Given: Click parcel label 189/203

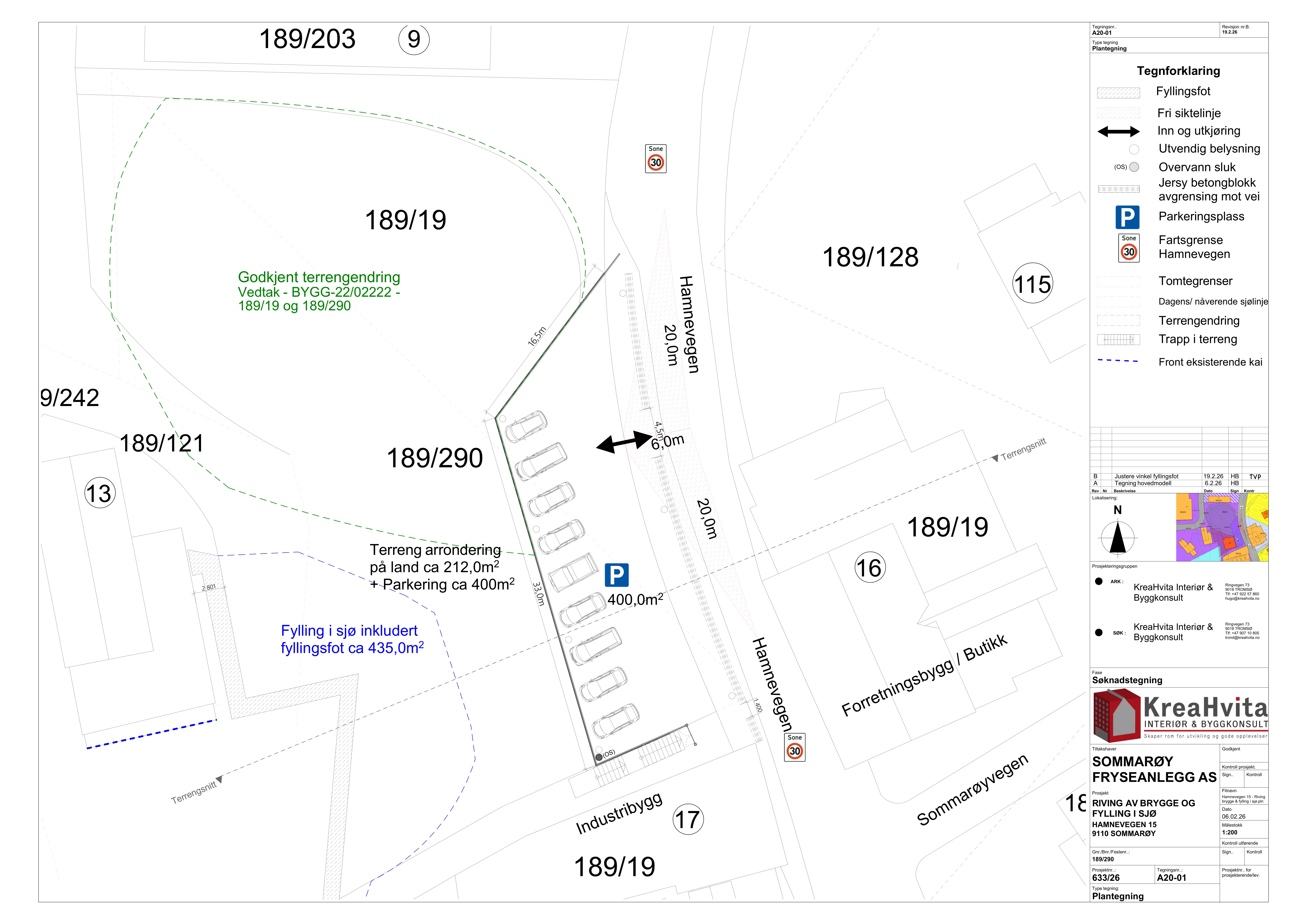Looking at the screenshot, I should [x=307, y=39].
